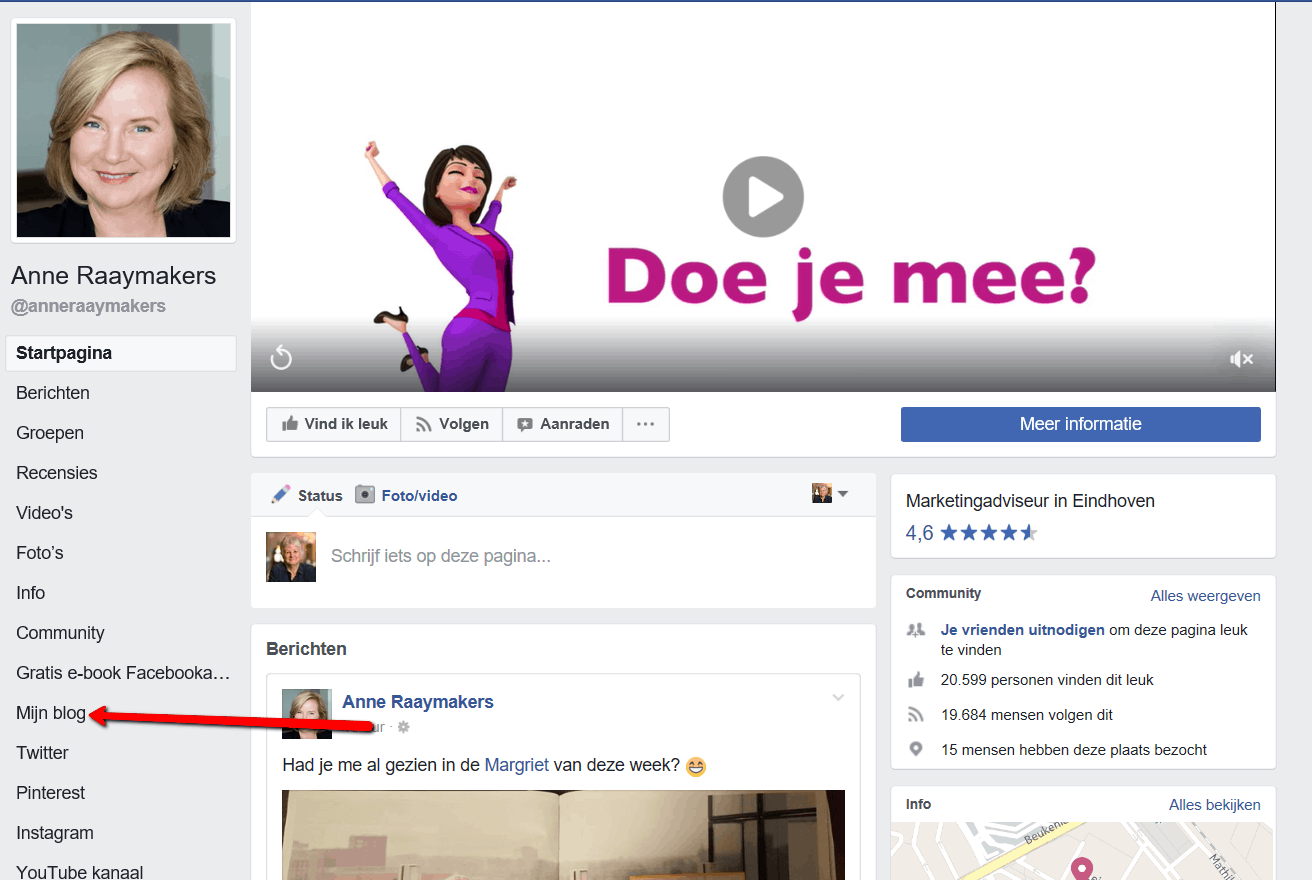Click Marketingadviseur in Eindhoven text
Image resolution: width=1312 pixels, height=880 pixels.
[1030, 501]
